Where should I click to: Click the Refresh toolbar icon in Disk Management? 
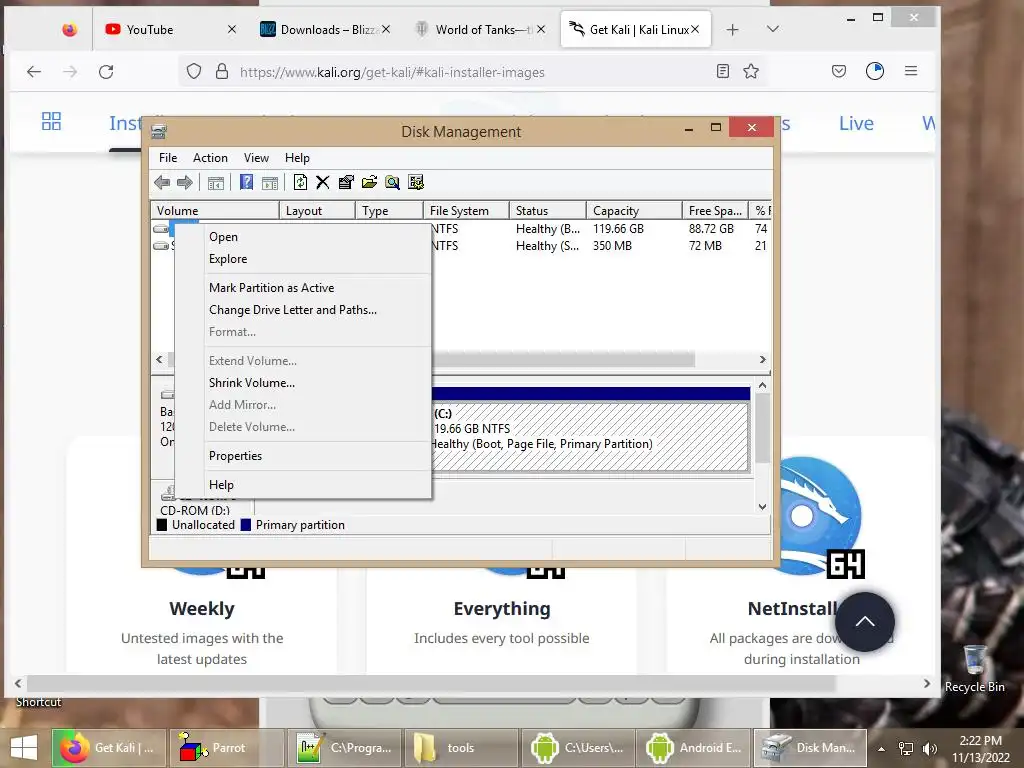tap(300, 182)
